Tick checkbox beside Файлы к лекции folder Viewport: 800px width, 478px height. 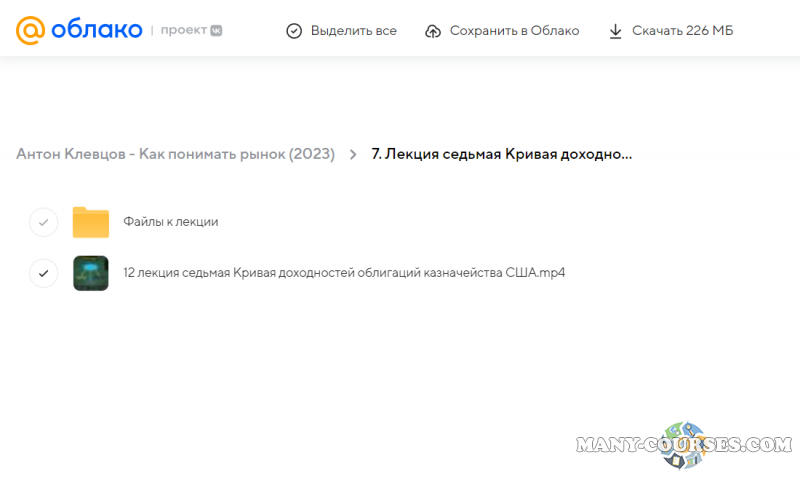44,222
